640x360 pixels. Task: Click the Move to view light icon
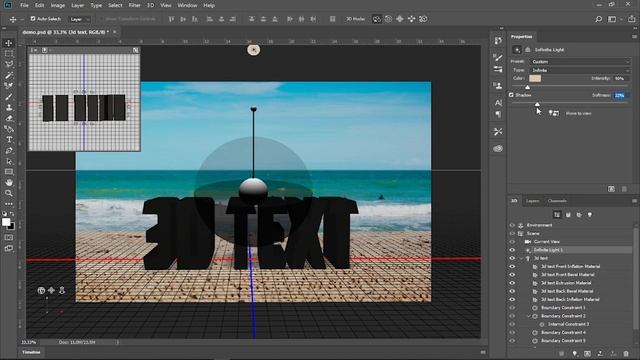click(553, 113)
